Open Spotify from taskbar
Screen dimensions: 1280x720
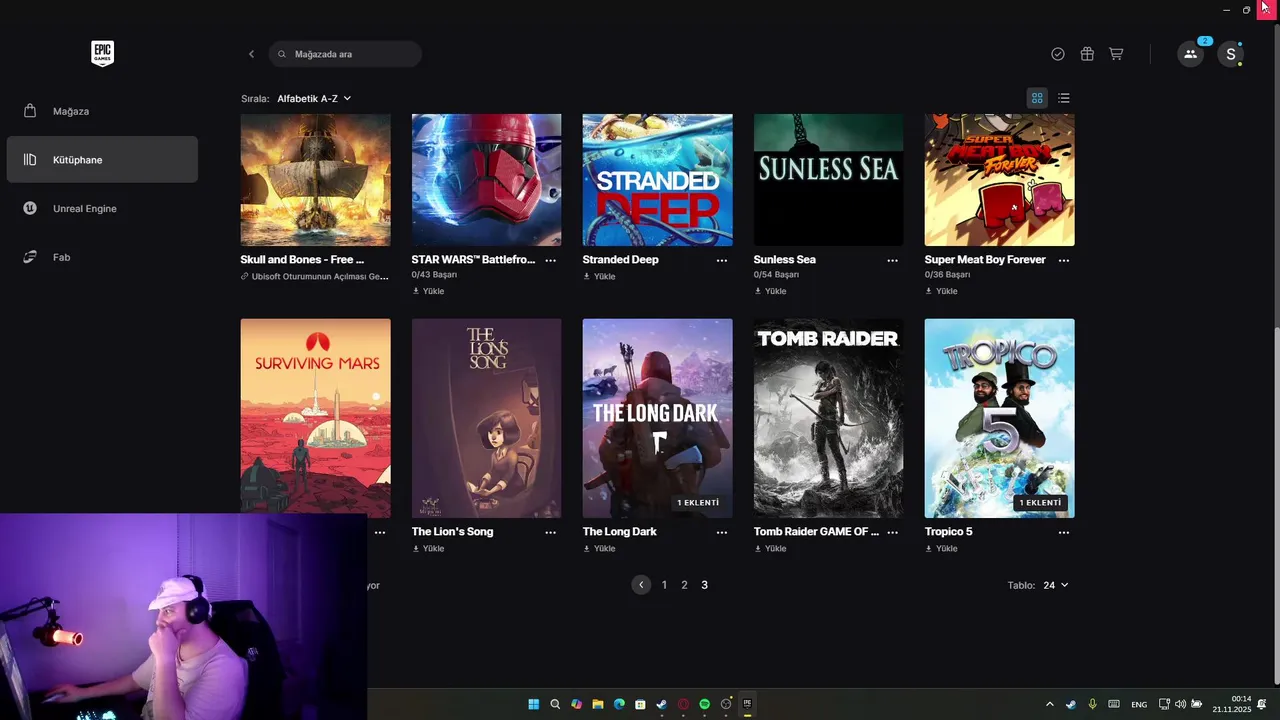tap(704, 704)
